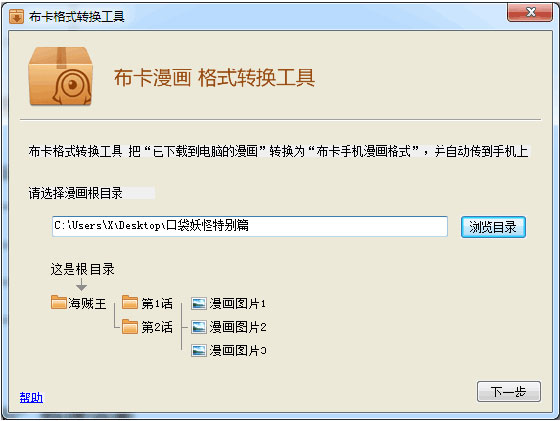
Task: Open the 浏览目录 browse button
Action: (493, 227)
